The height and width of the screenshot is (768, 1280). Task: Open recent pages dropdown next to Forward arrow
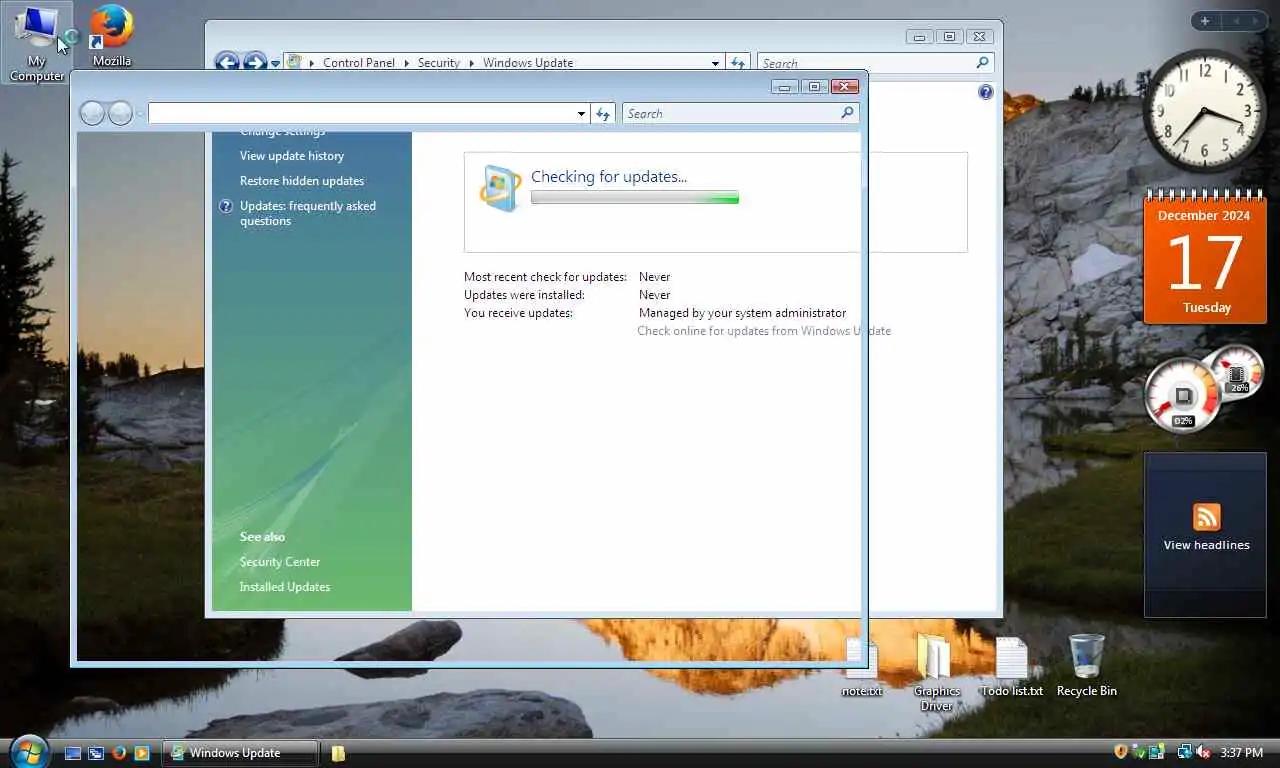[275, 63]
